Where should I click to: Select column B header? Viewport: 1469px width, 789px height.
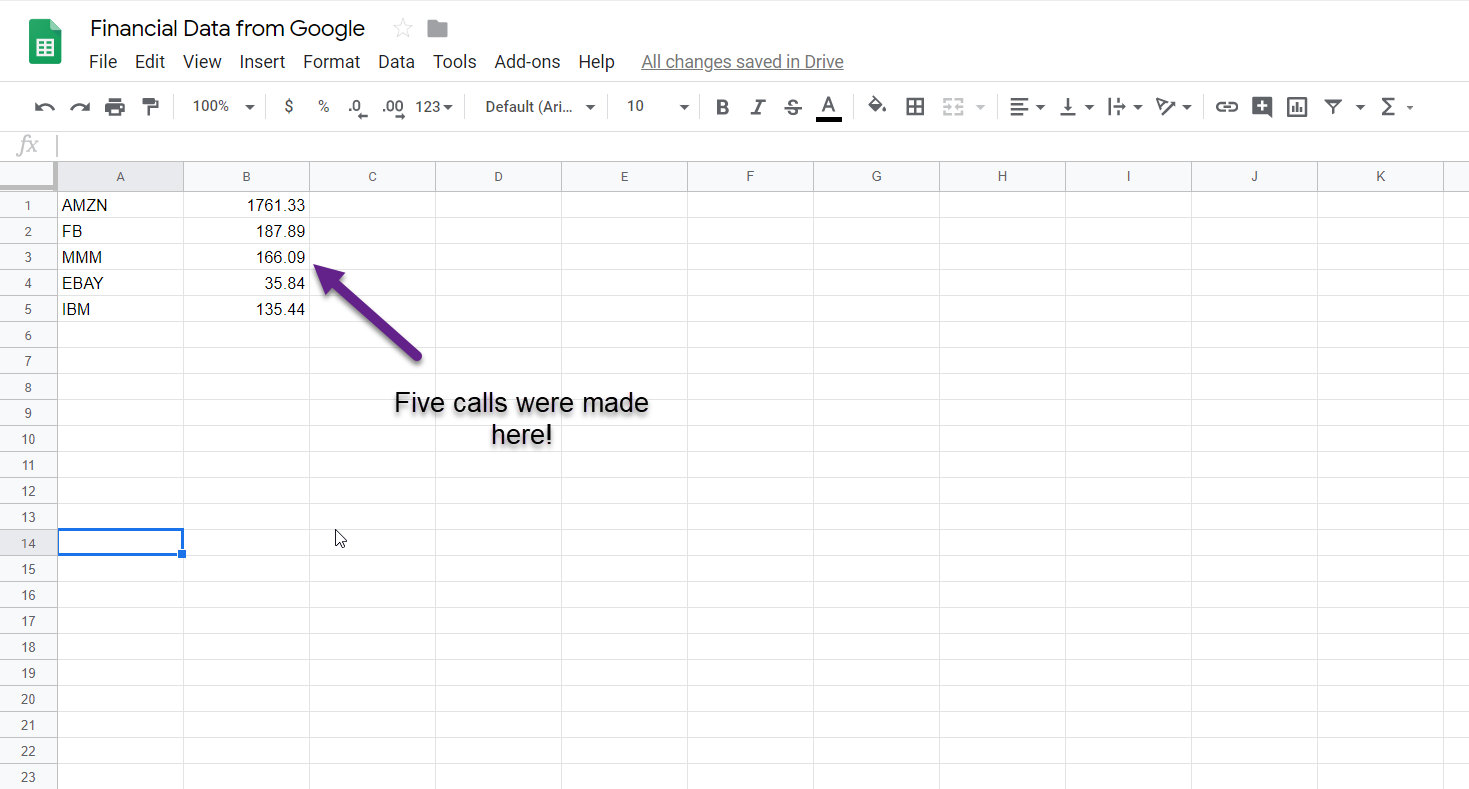point(247,177)
